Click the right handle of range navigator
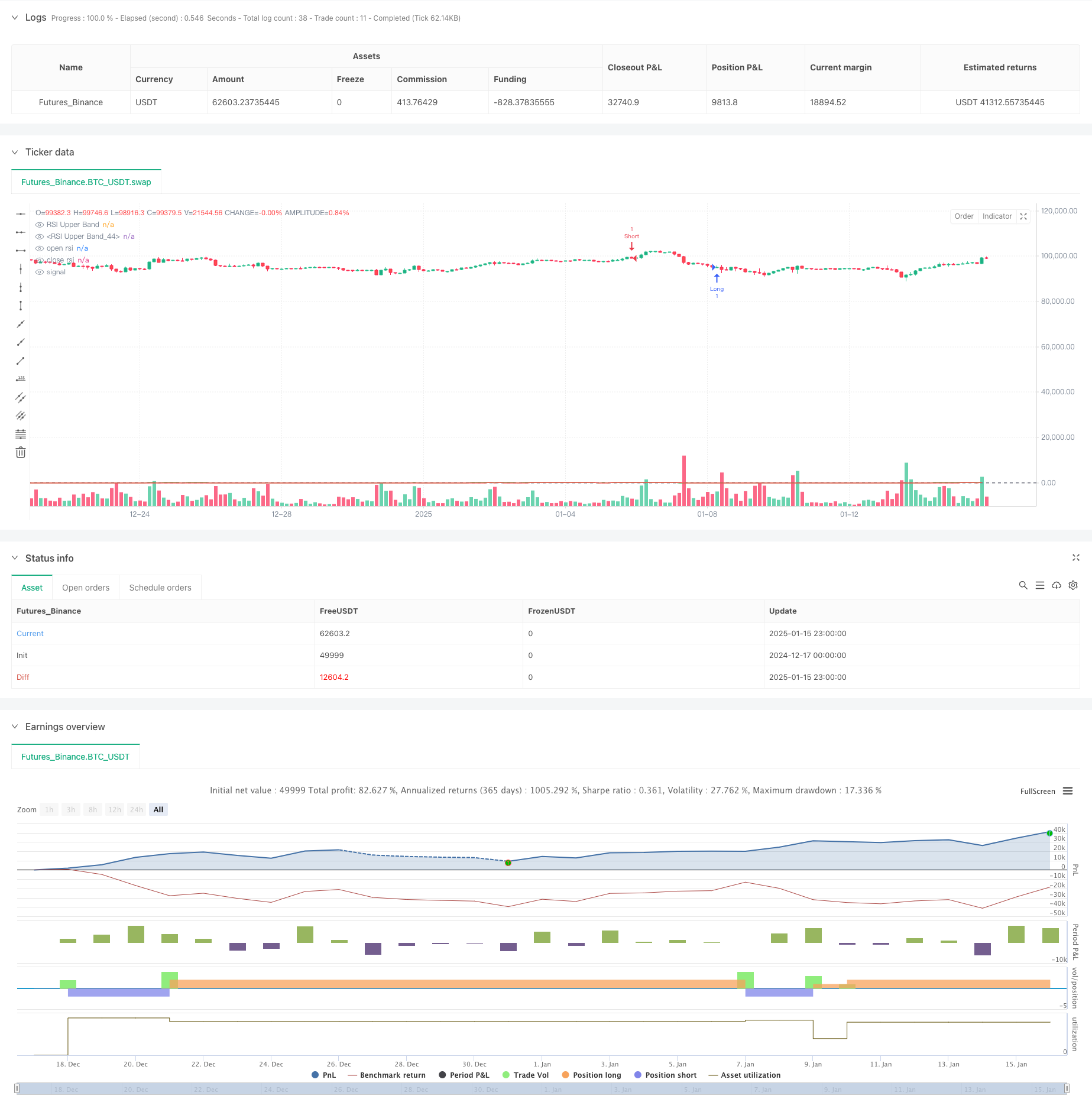 (x=1067, y=1088)
